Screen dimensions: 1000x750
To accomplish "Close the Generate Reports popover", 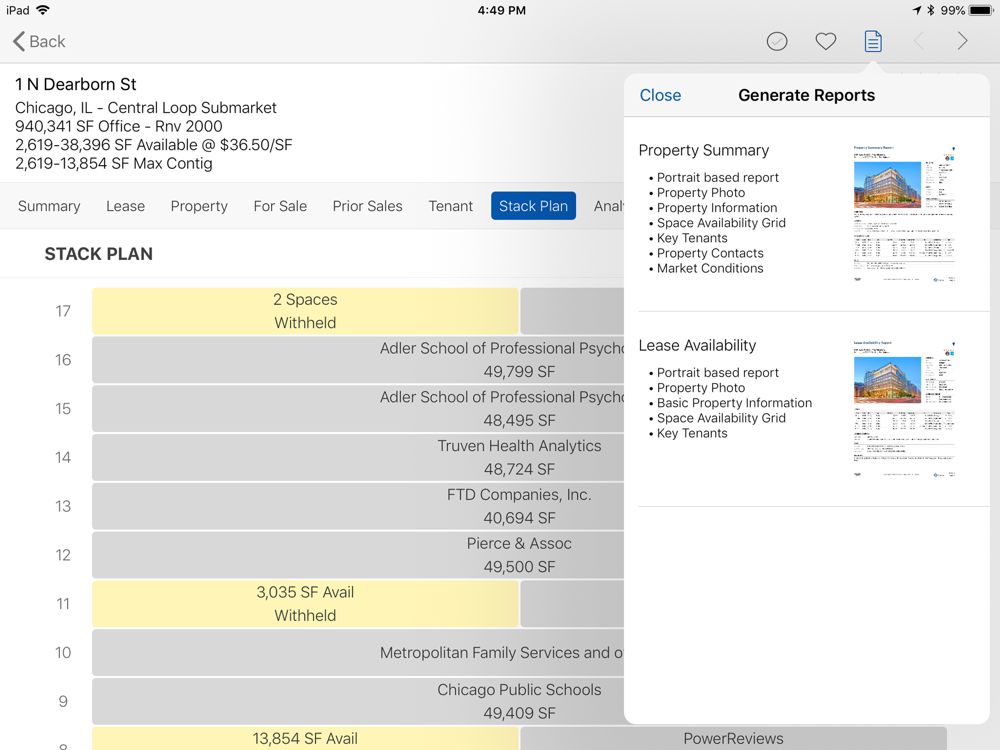I will tap(660, 95).
